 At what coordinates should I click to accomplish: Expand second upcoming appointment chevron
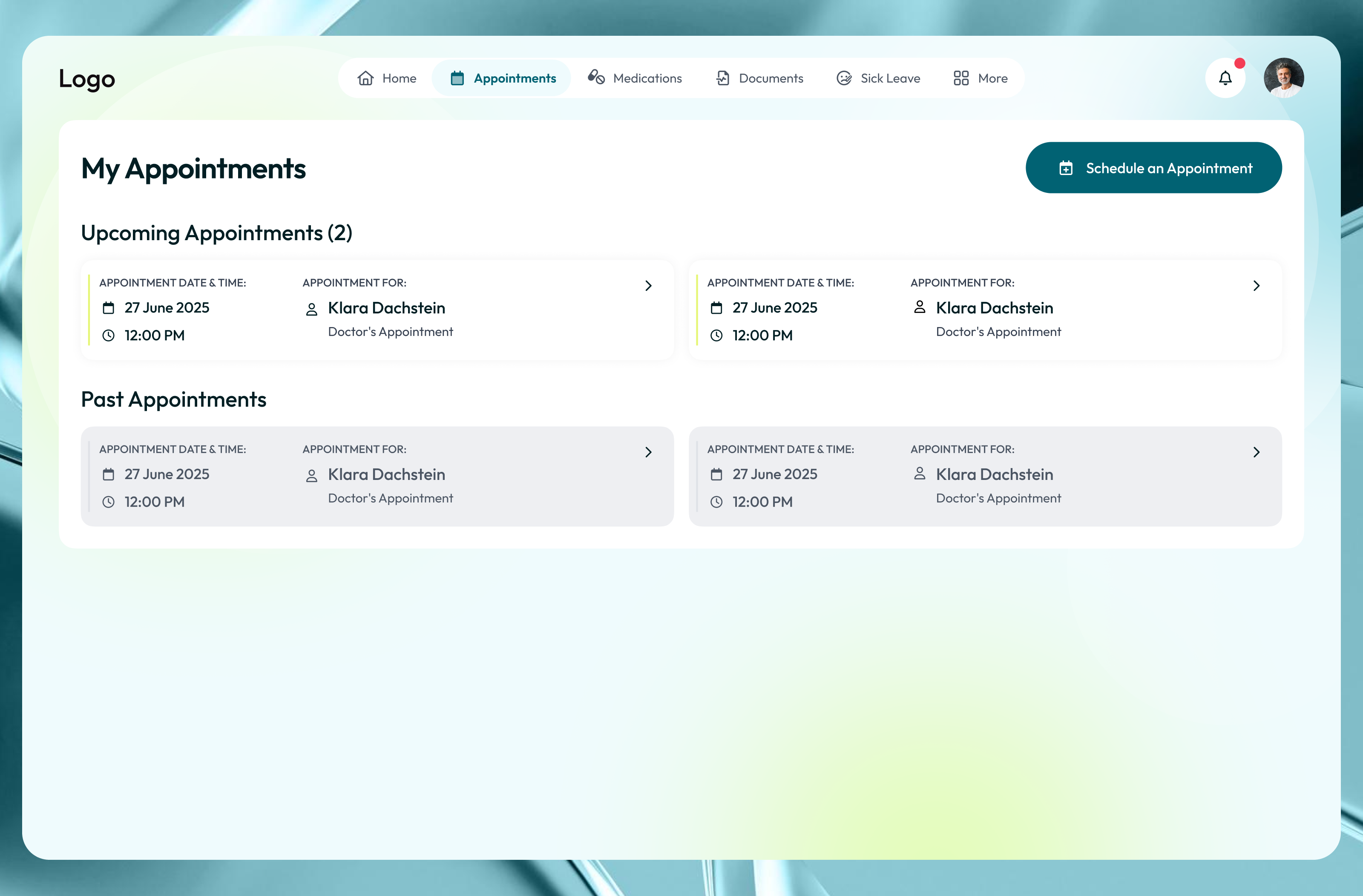click(x=1256, y=286)
